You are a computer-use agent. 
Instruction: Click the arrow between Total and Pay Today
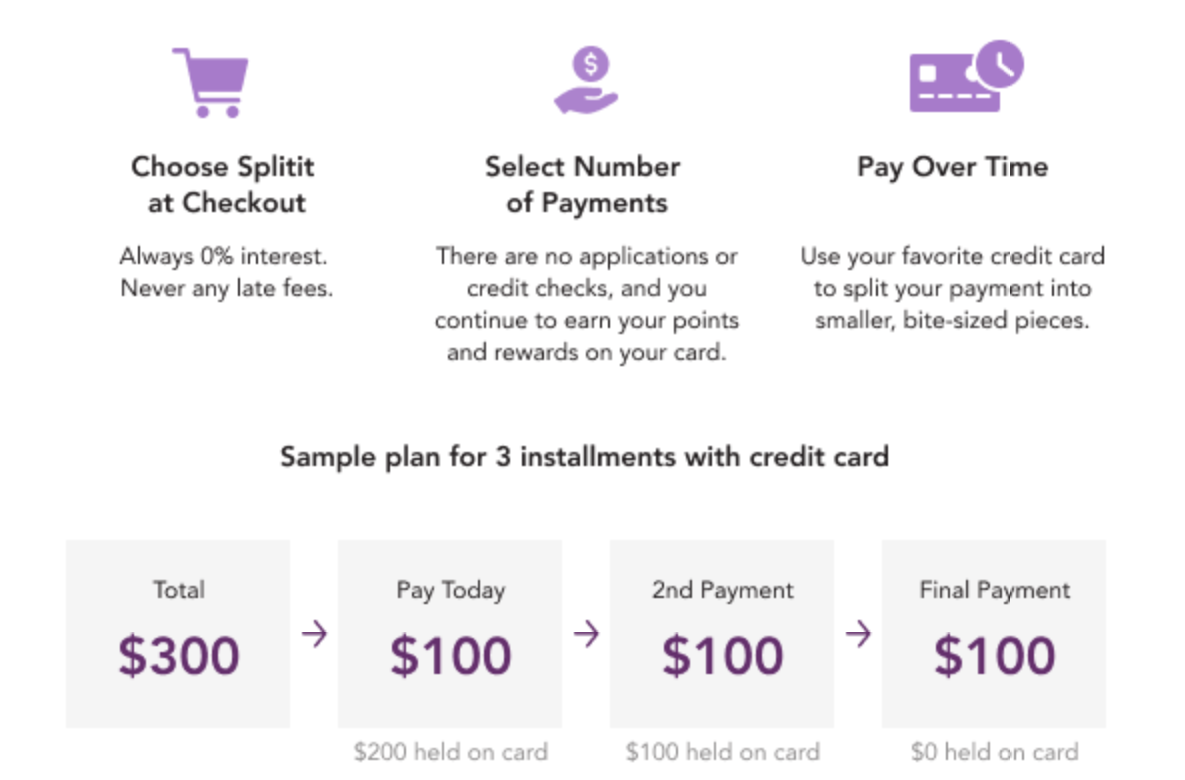tap(314, 633)
